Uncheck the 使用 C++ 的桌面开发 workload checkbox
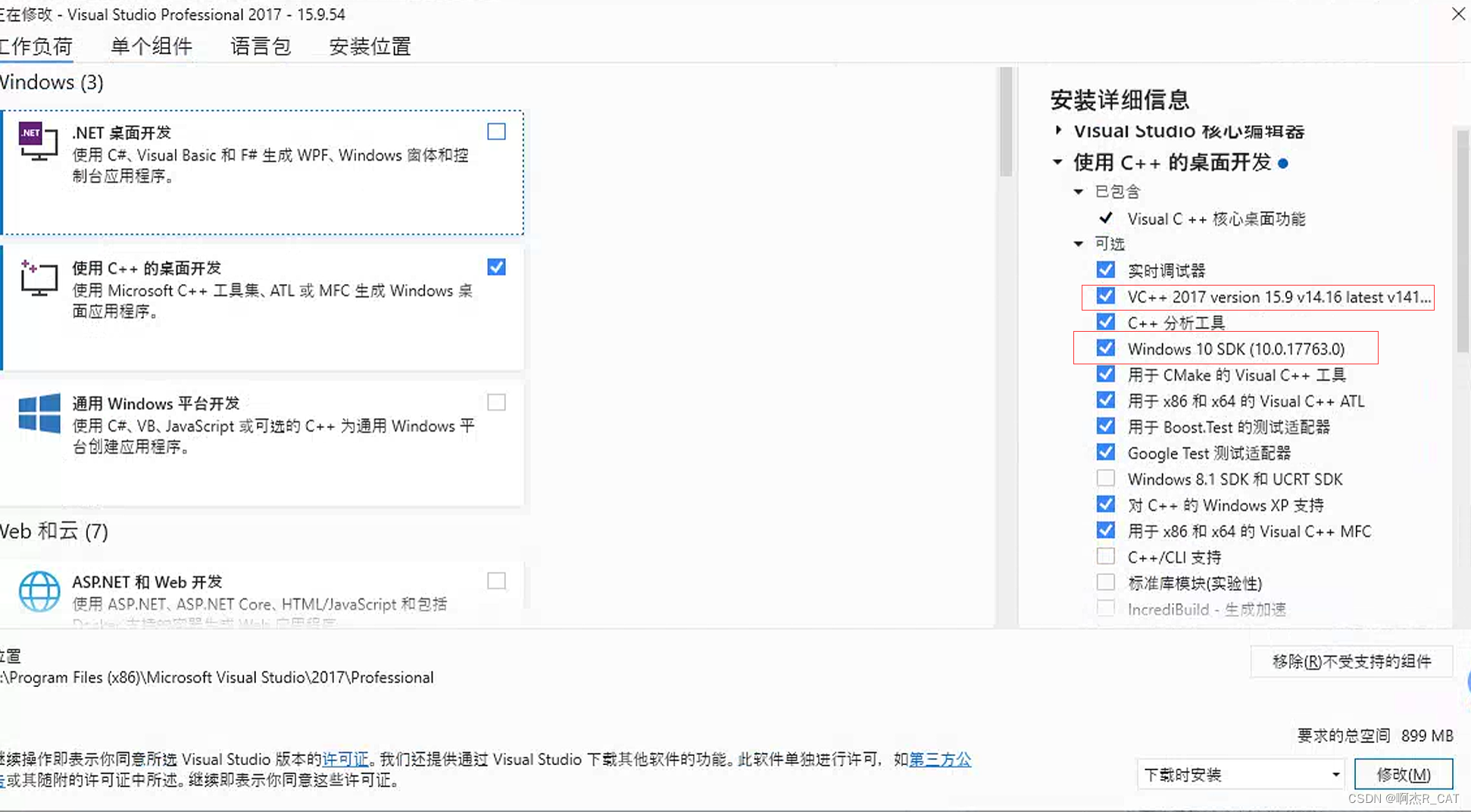 click(x=496, y=267)
